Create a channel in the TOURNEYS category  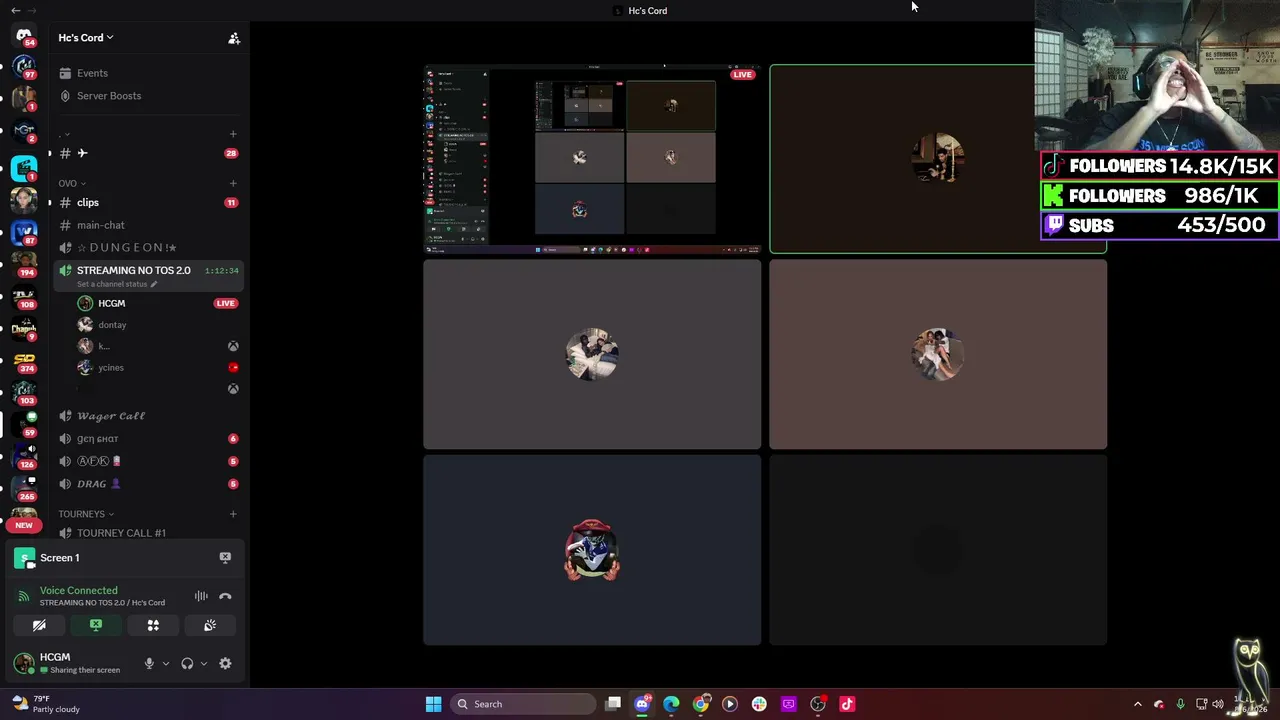point(233,514)
